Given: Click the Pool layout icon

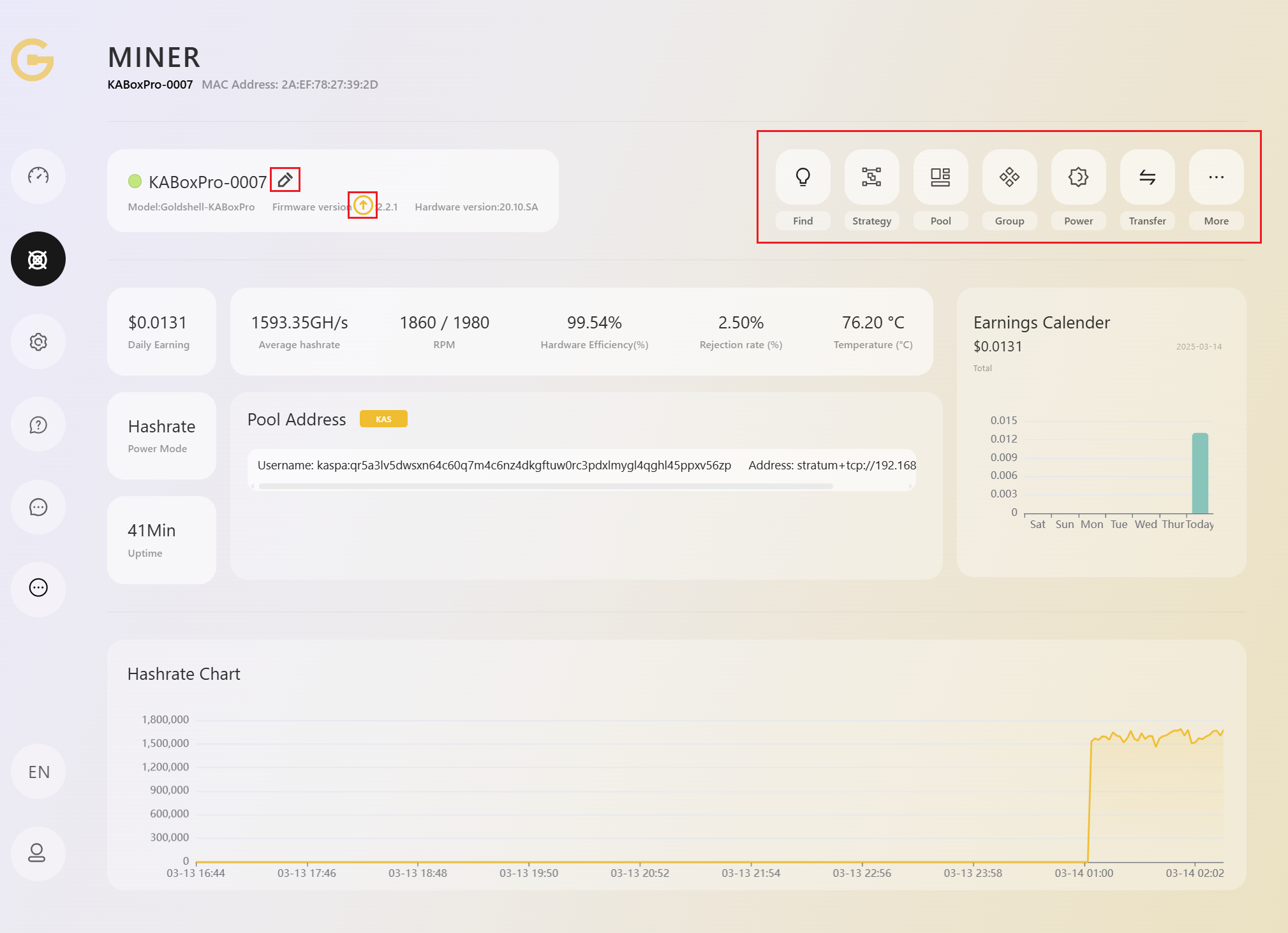Looking at the screenshot, I should 941,177.
